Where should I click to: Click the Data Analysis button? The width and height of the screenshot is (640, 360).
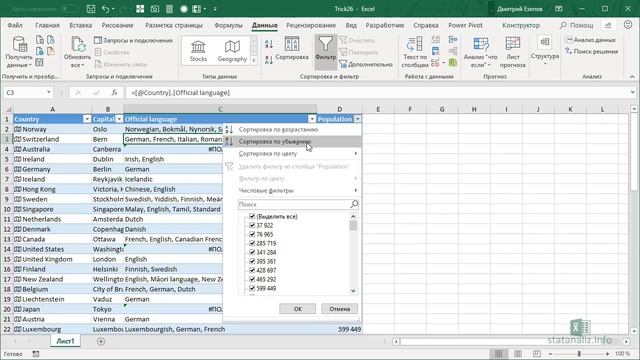590,40
